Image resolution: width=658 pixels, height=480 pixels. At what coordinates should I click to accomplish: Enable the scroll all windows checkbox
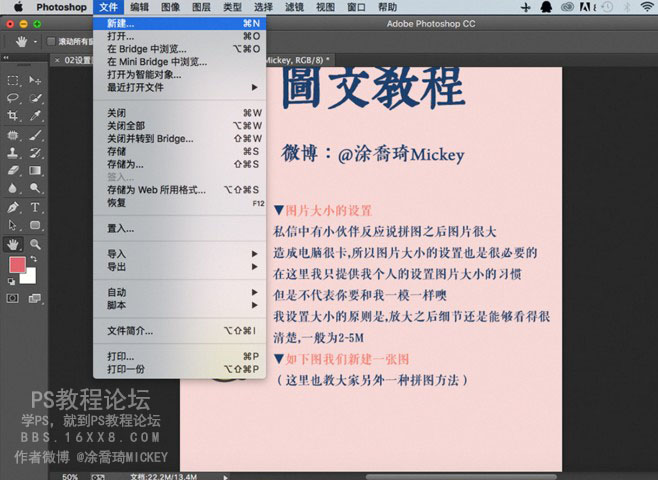51,41
